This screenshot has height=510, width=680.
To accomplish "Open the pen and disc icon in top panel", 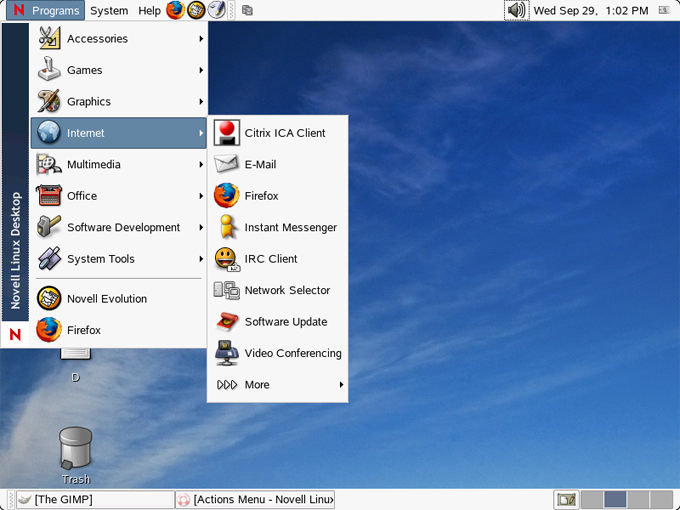I will 216,10.
